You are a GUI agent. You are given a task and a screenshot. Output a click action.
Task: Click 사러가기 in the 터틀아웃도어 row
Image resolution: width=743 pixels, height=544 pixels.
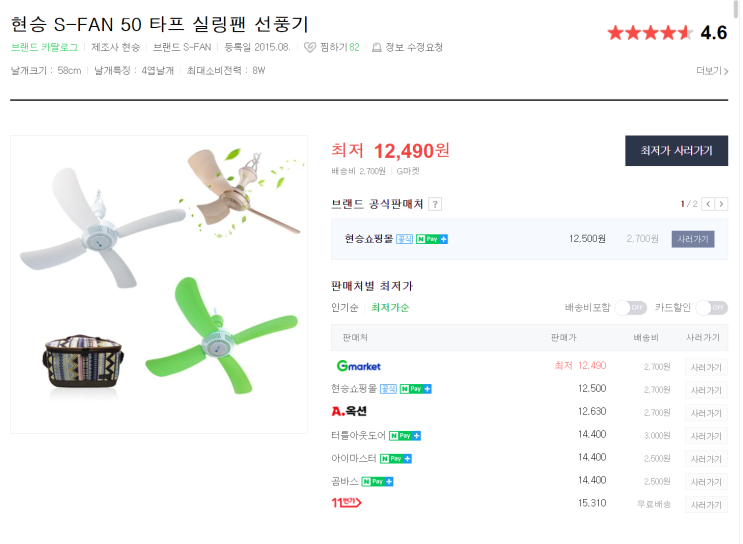tap(705, 435)
